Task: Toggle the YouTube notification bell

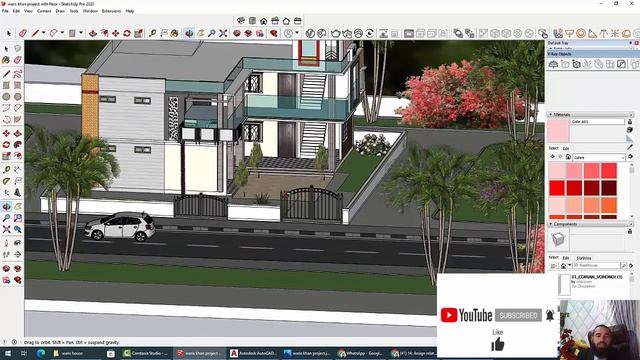Action: pos(550,315)
